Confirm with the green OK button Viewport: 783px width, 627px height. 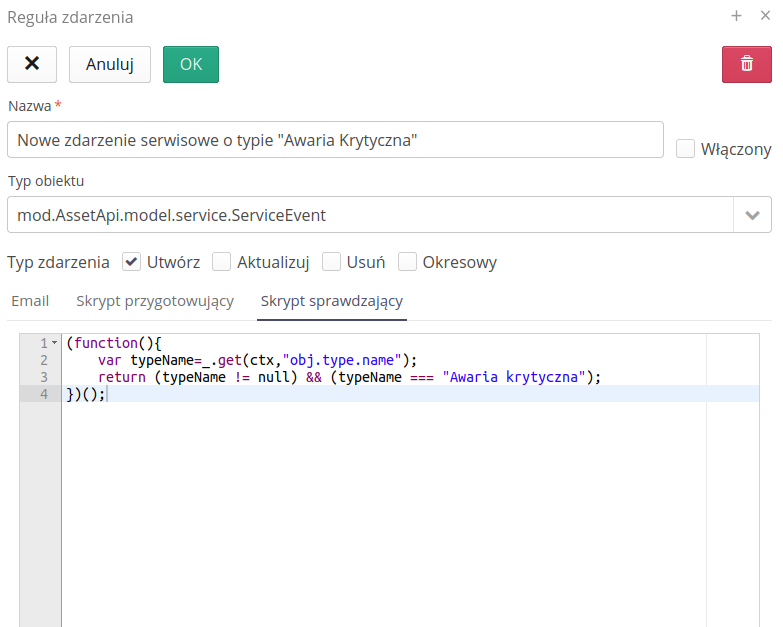pyautogui.click(x=190, y=64)
